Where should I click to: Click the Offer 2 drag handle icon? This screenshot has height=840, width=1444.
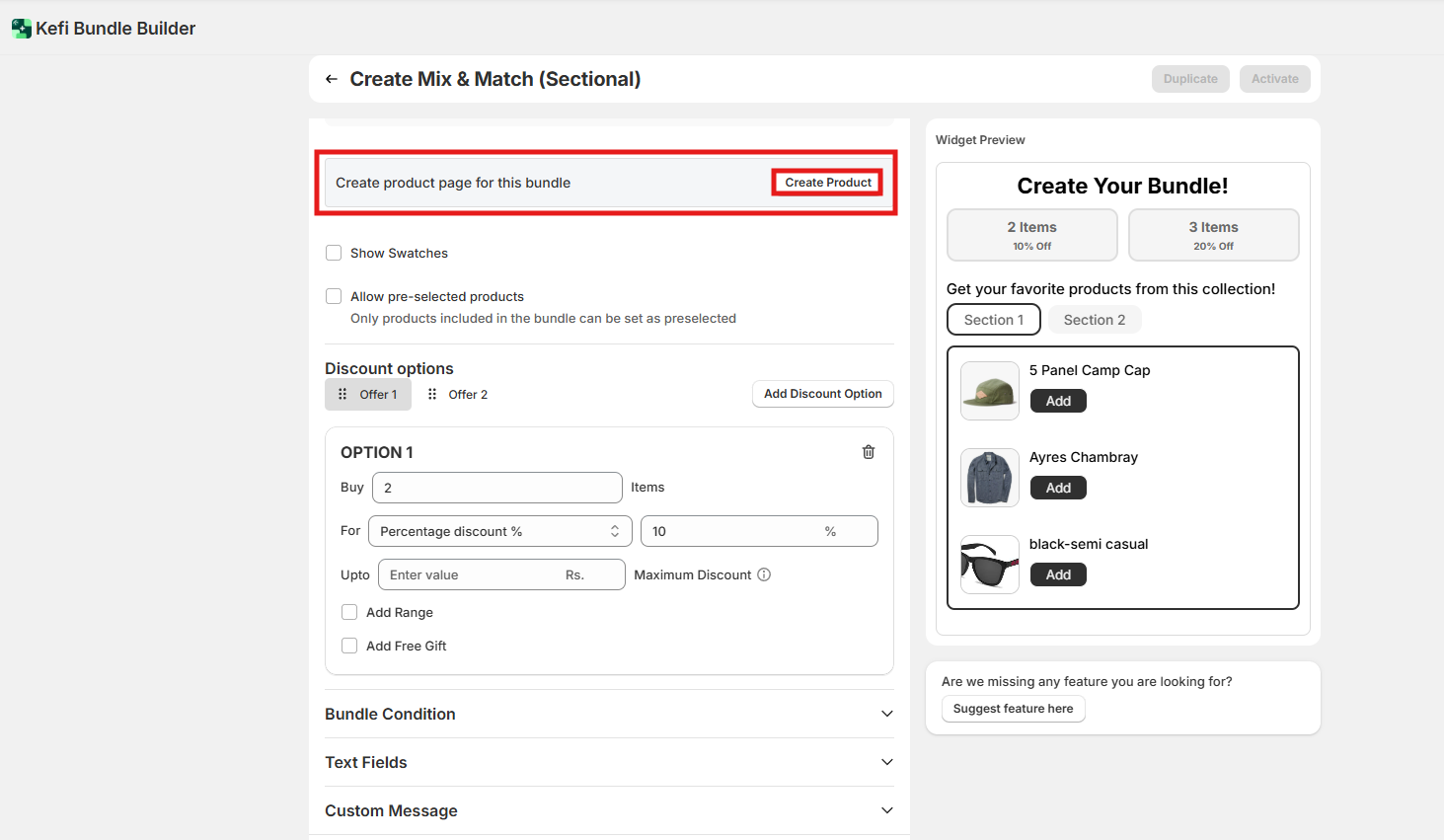(432, 394)
